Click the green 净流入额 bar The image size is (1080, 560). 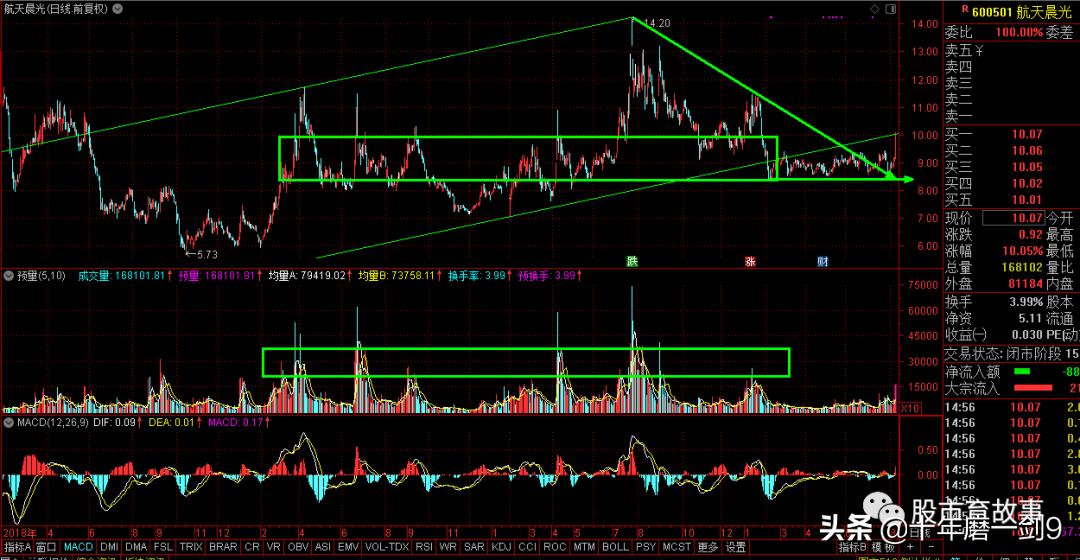tap(1022, 371)
